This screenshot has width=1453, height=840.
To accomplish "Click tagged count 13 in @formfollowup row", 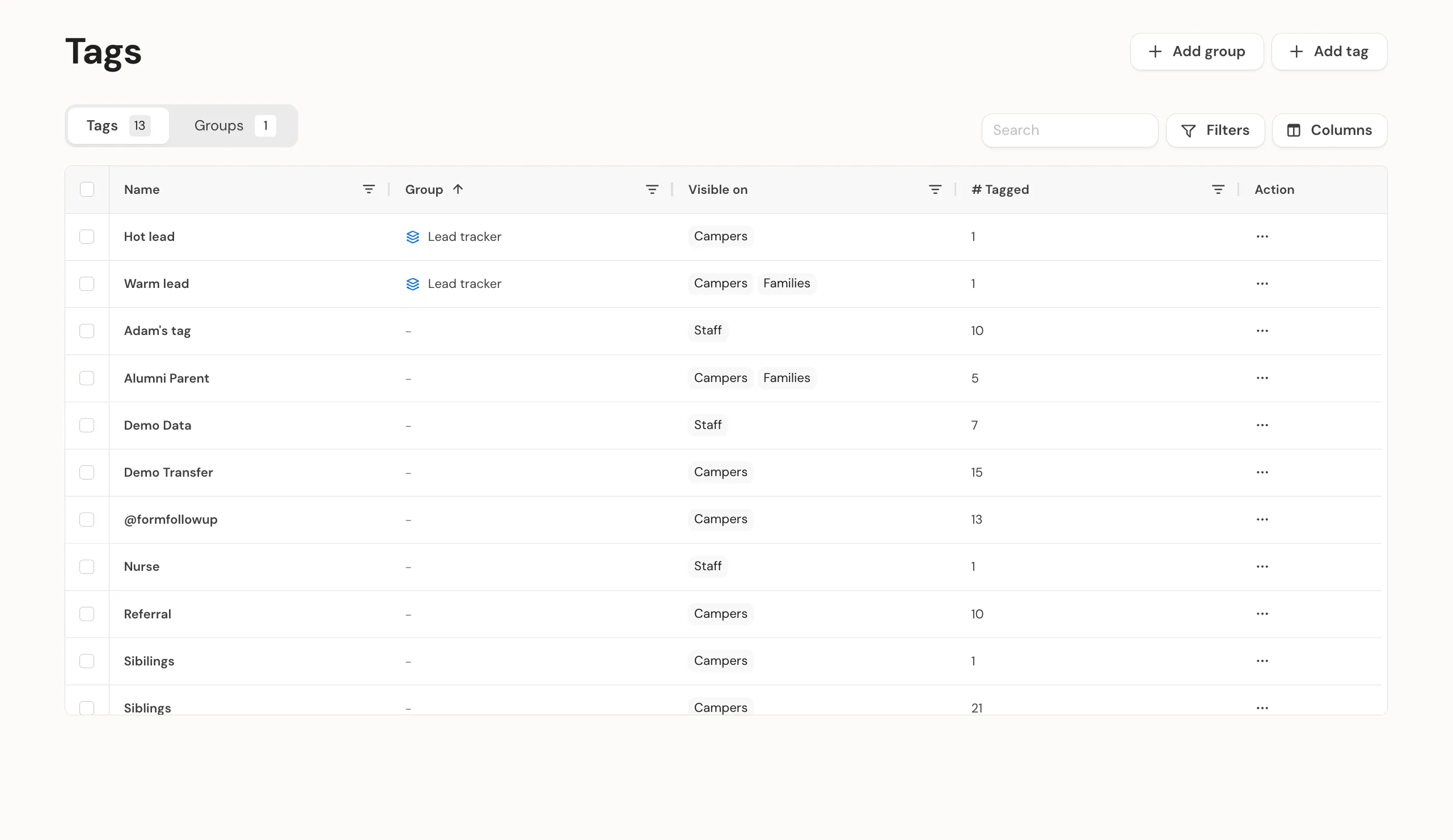I will (x=976, y=520).
